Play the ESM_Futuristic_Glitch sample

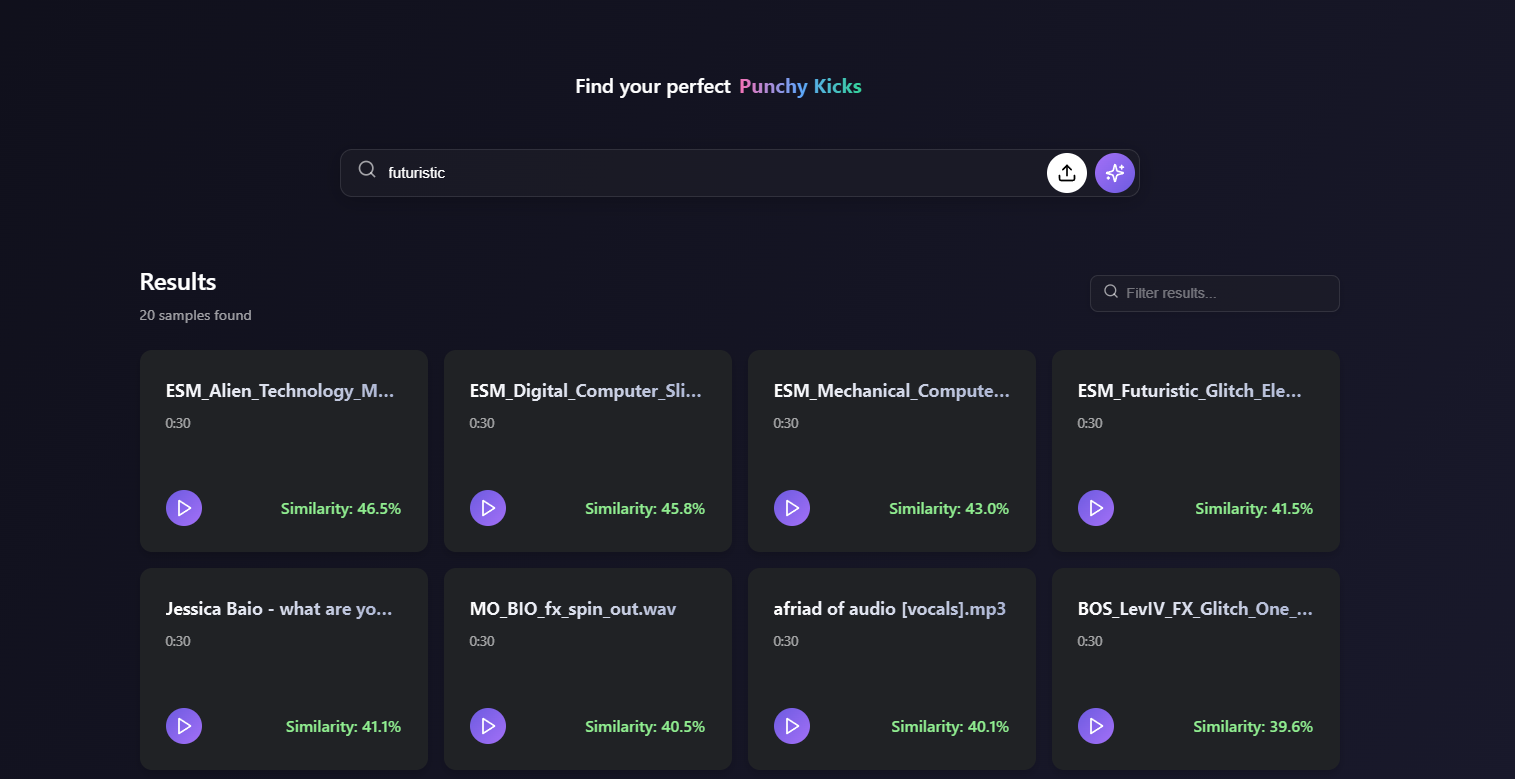pyautogui.click(x=1096, y=508)
